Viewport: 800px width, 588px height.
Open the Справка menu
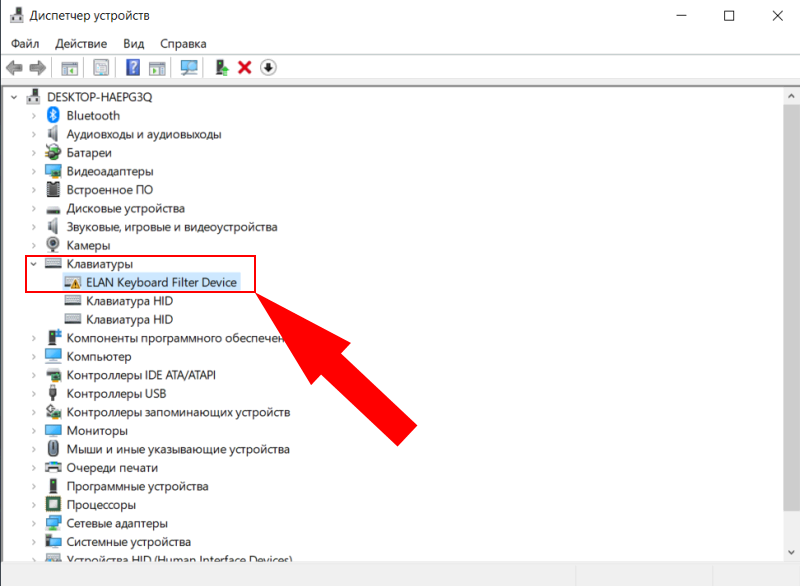(x=183, y=44)
